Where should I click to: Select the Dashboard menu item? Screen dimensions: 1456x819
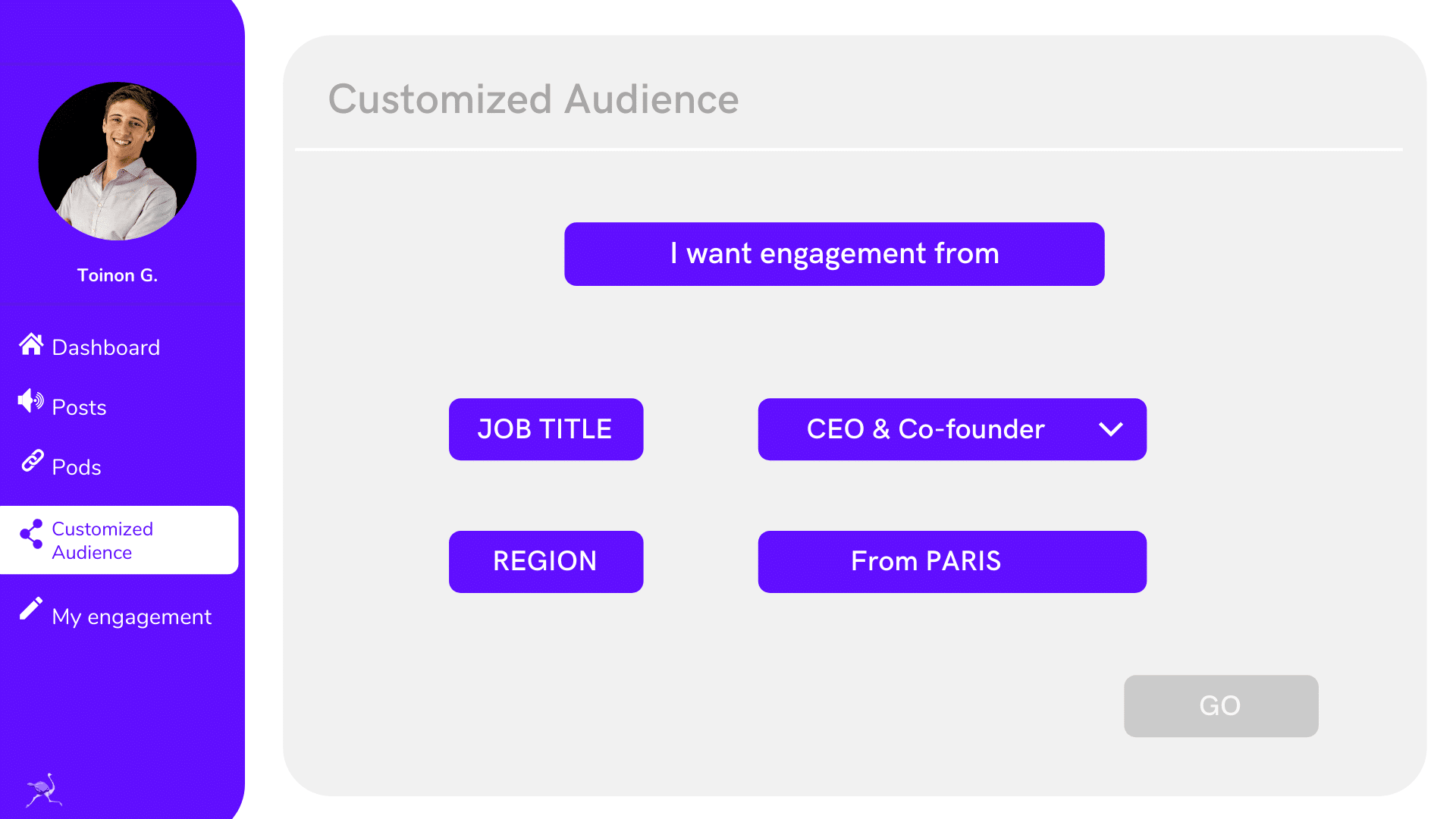pyautogui.click(x=106, y=347)
